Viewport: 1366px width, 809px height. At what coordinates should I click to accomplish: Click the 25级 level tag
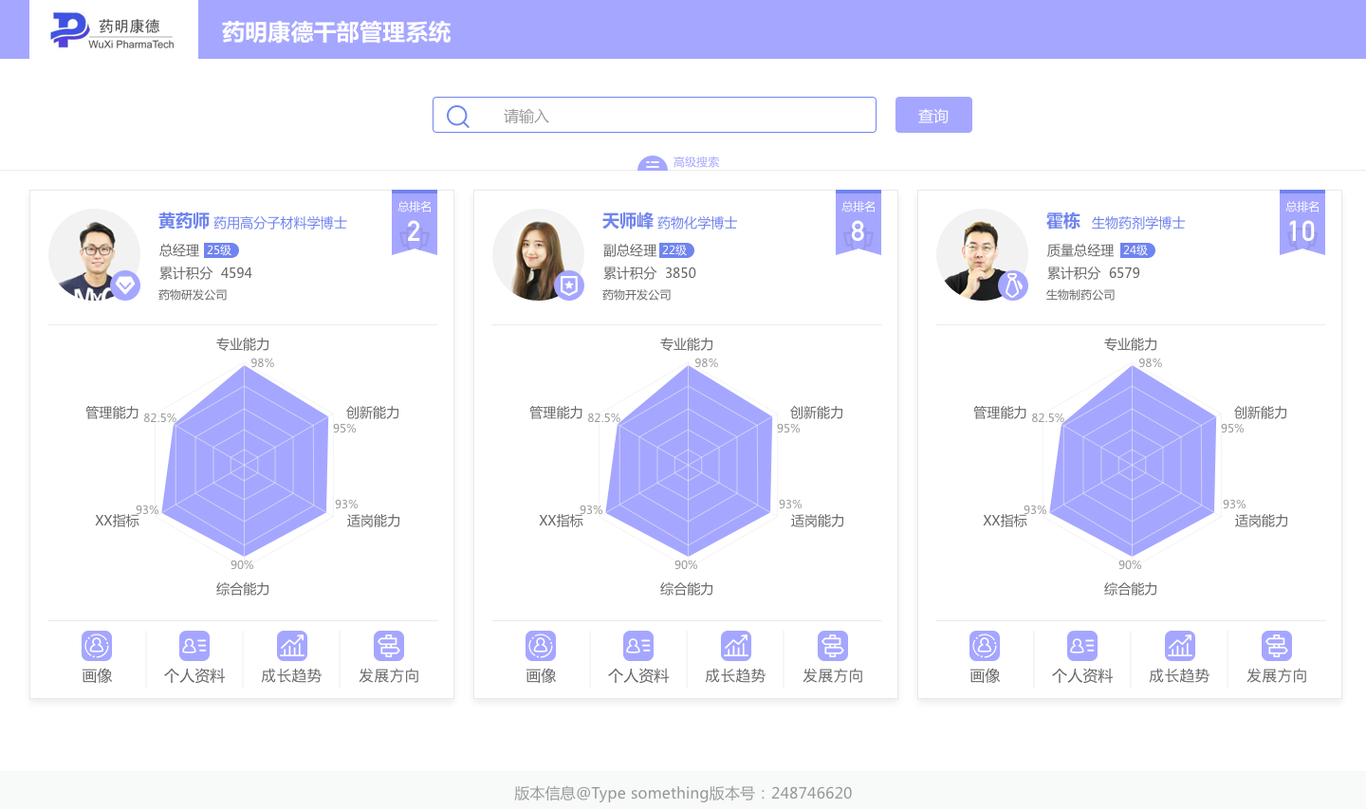pos(221,250)
